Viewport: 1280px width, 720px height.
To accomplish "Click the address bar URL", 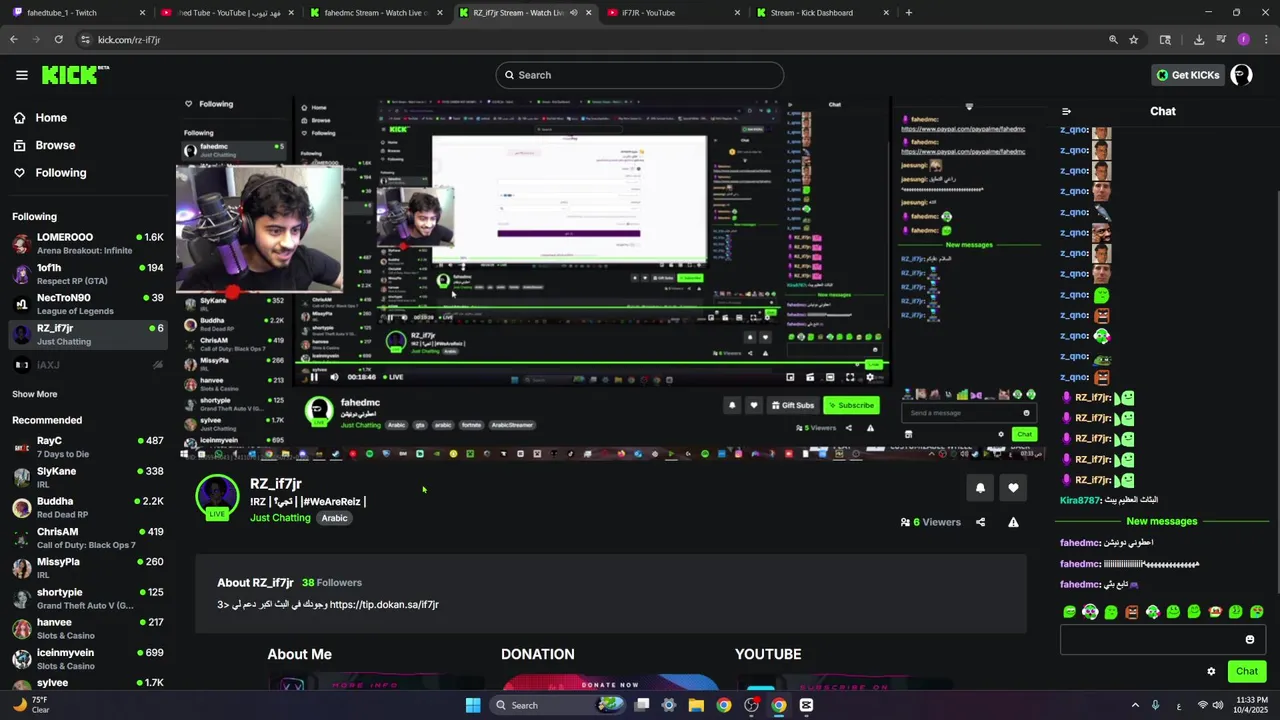I will click(x=129, y=40).
